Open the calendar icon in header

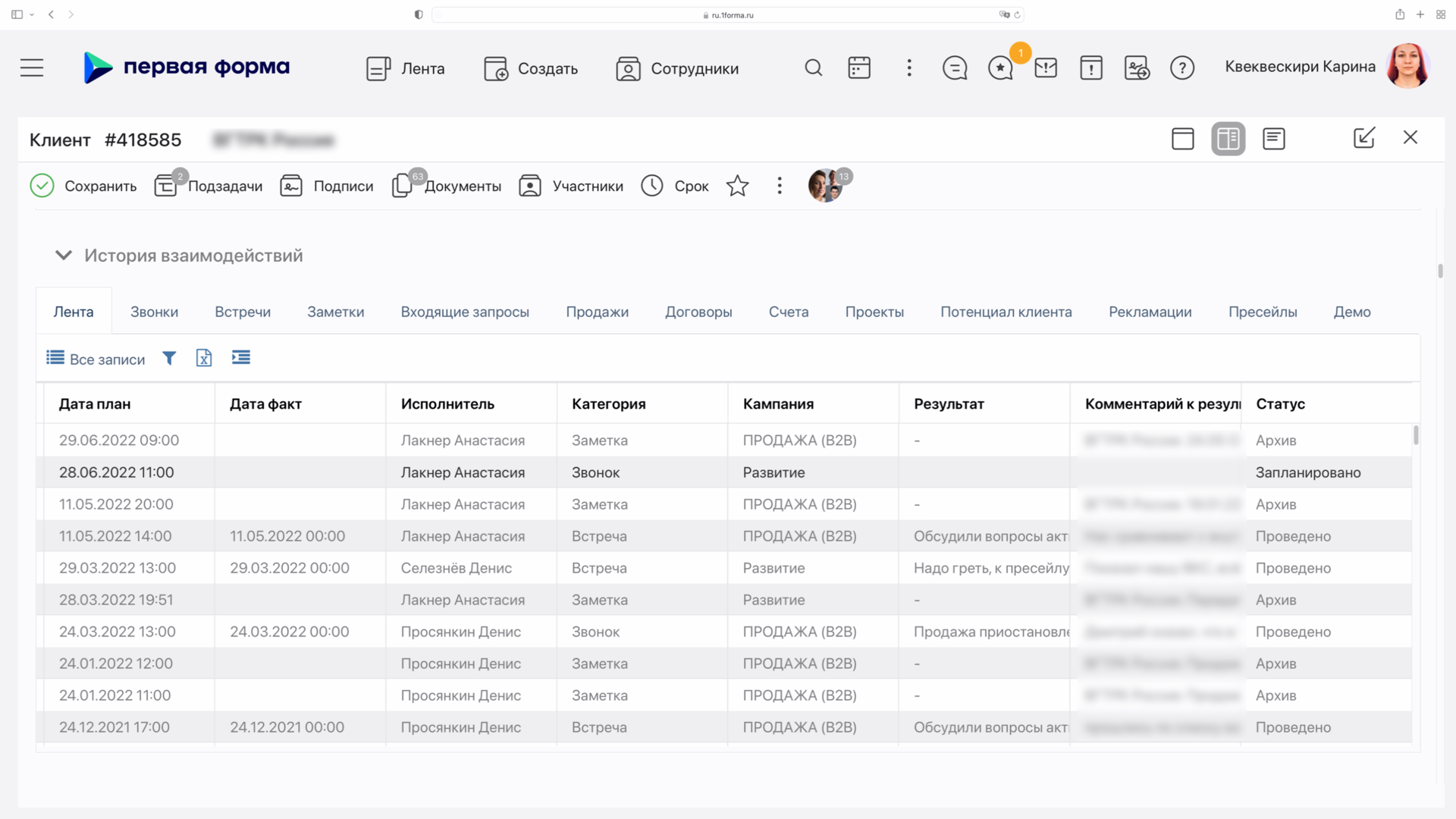pos(858,68)
